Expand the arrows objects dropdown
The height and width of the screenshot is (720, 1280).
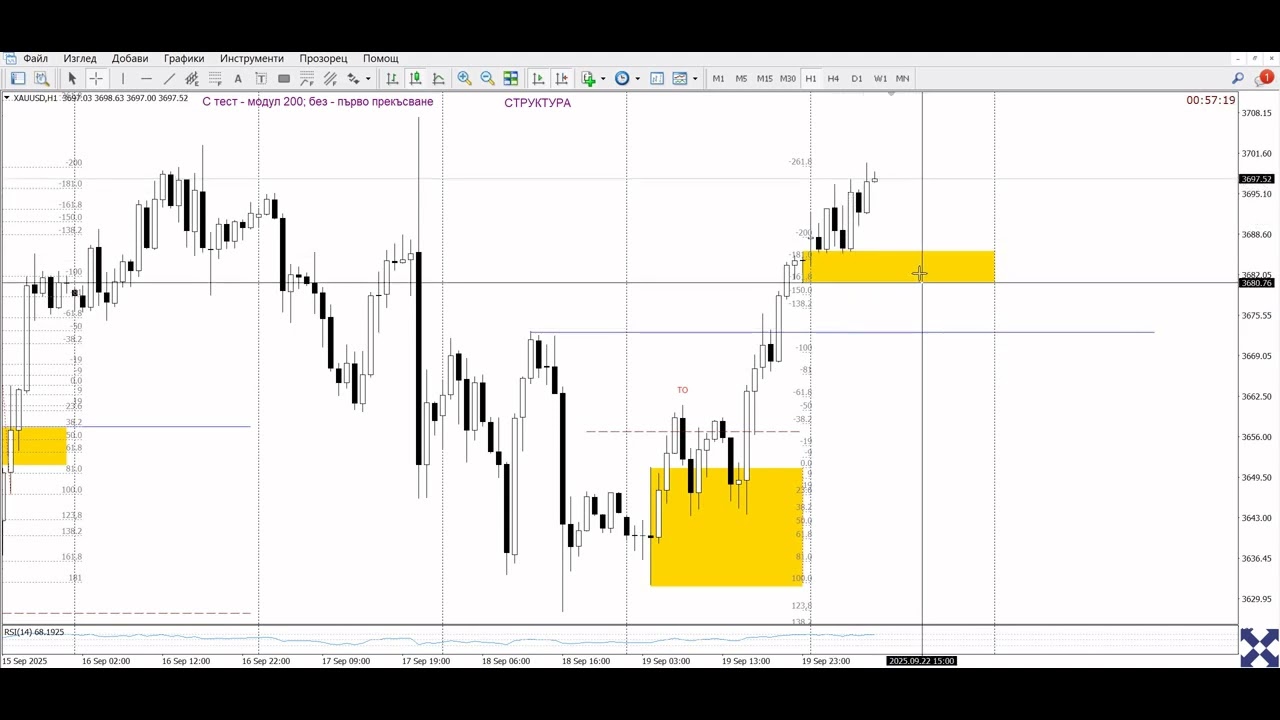tap(368, 78)
